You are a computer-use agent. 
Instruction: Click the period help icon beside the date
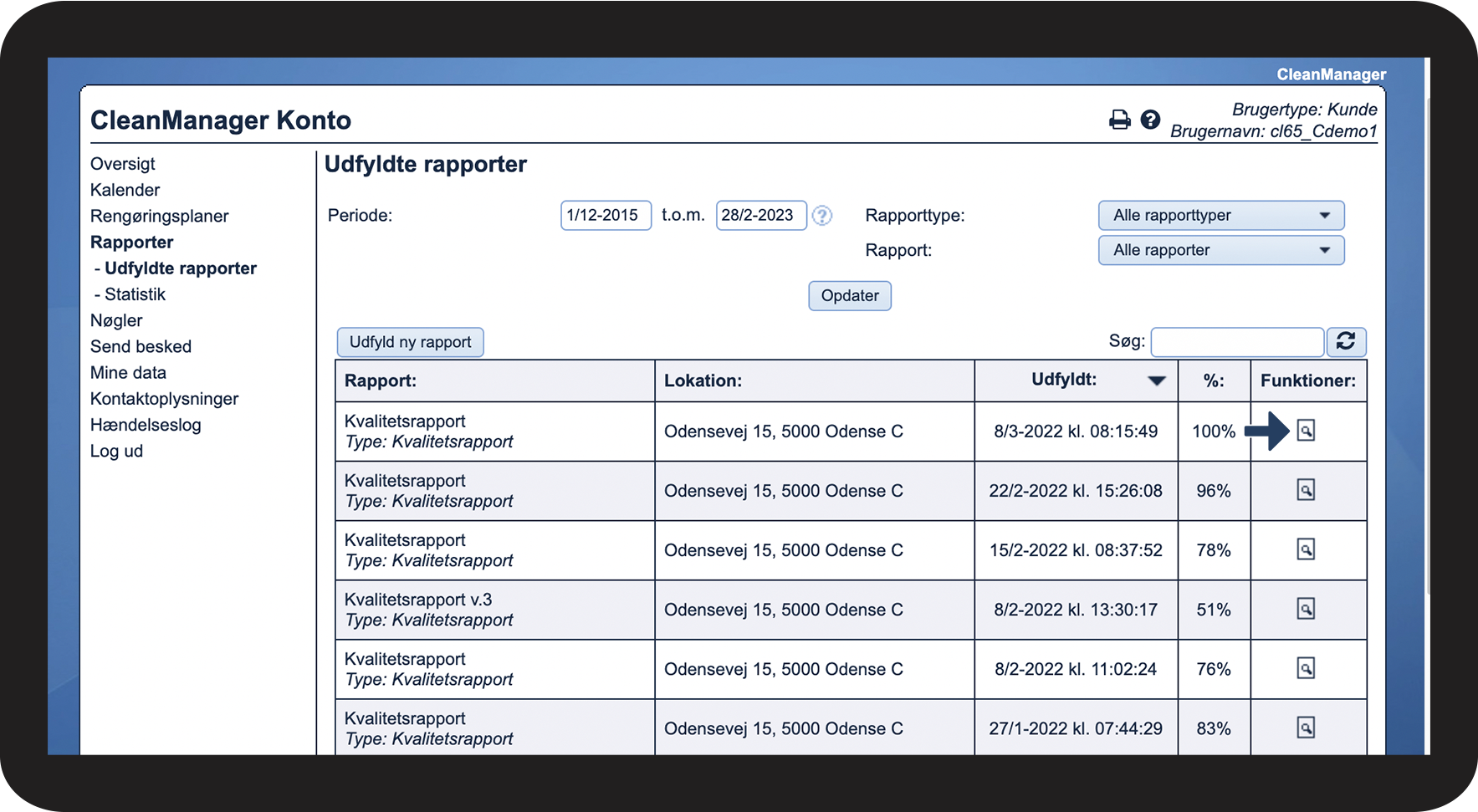822,216
